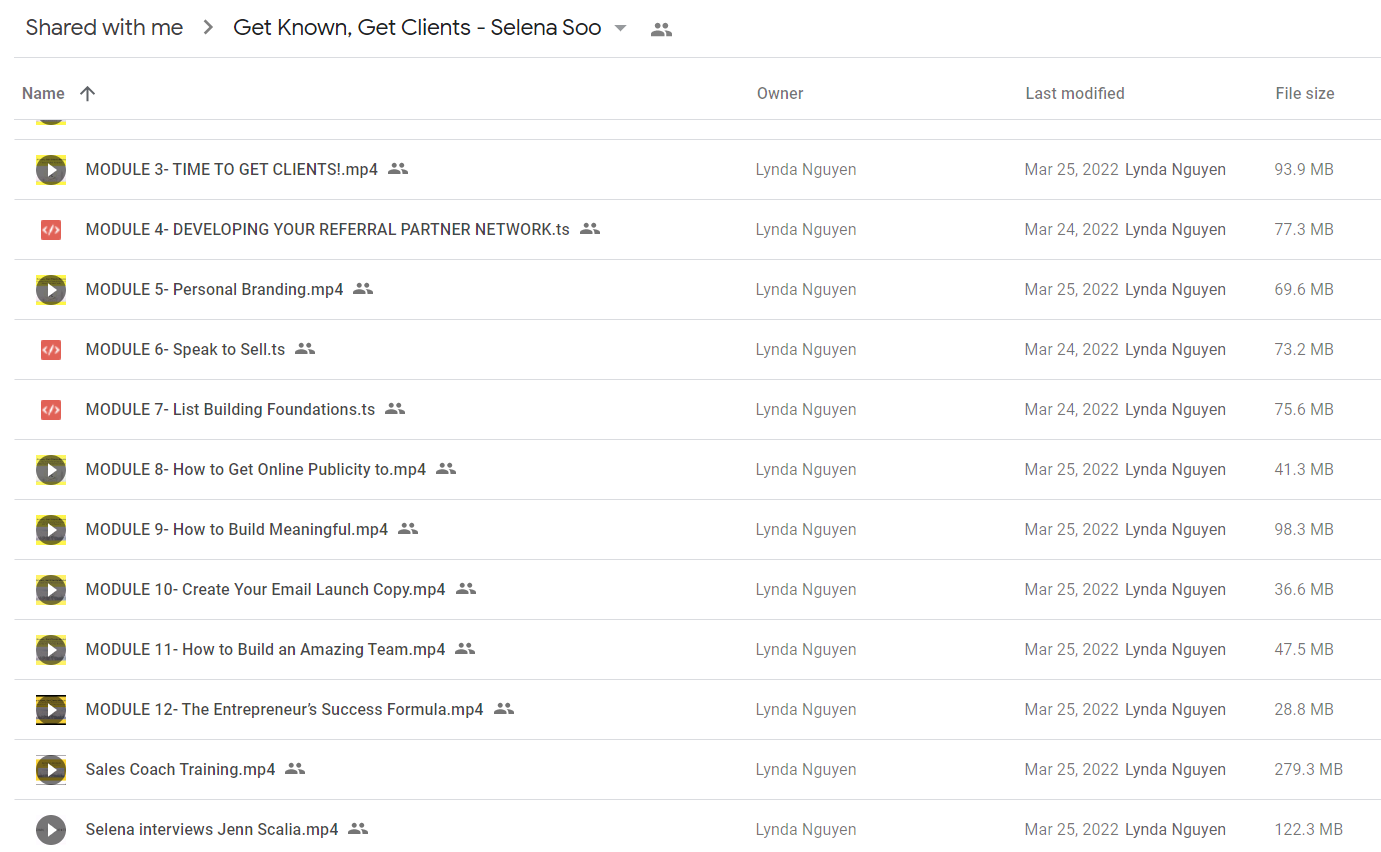Click shared icon next to MODULE 10 file
Screen dimensions: 1381x852
pos(466,589)
